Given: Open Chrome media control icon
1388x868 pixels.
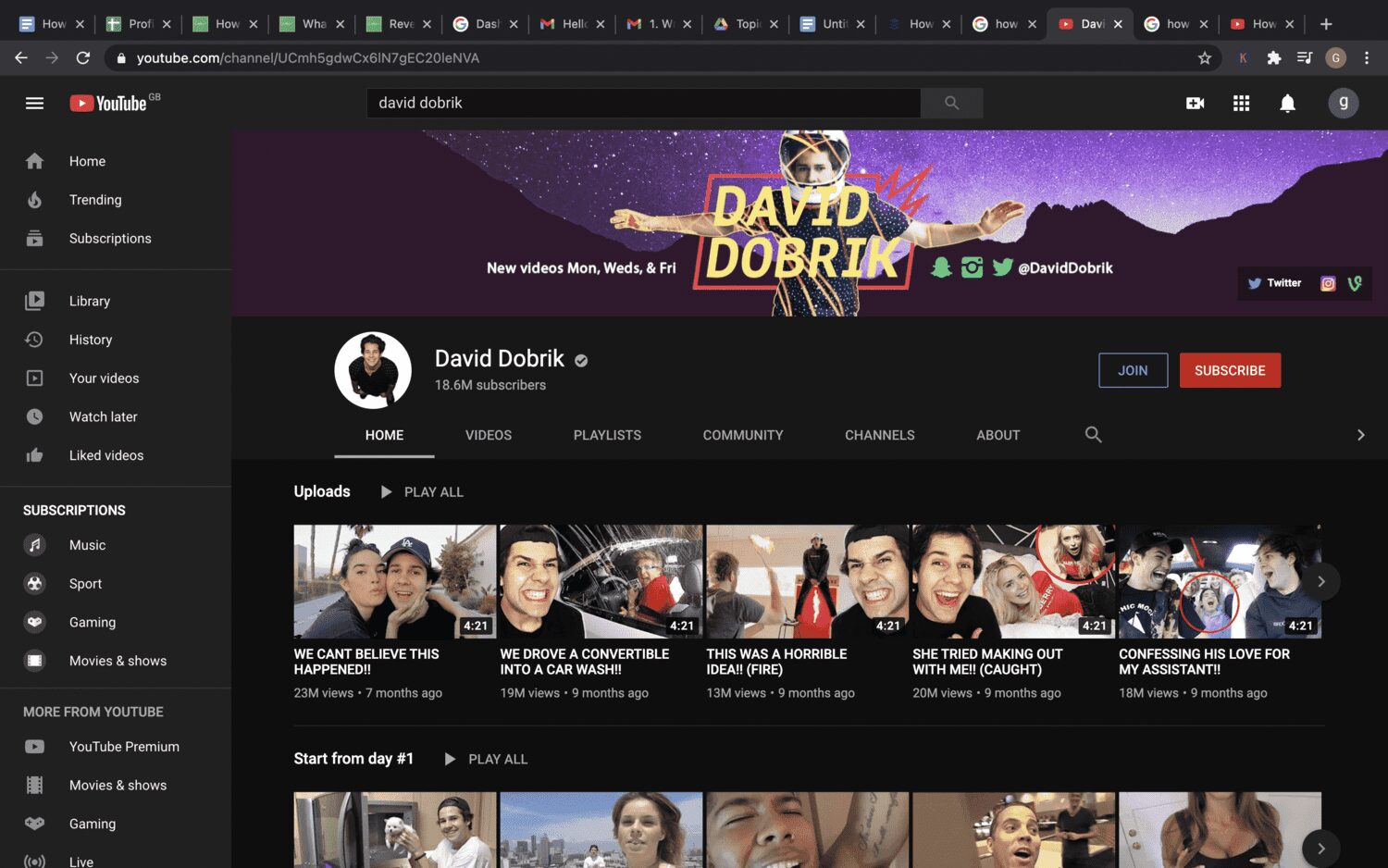Looking at the screenshot, I should pos(1304,57).
